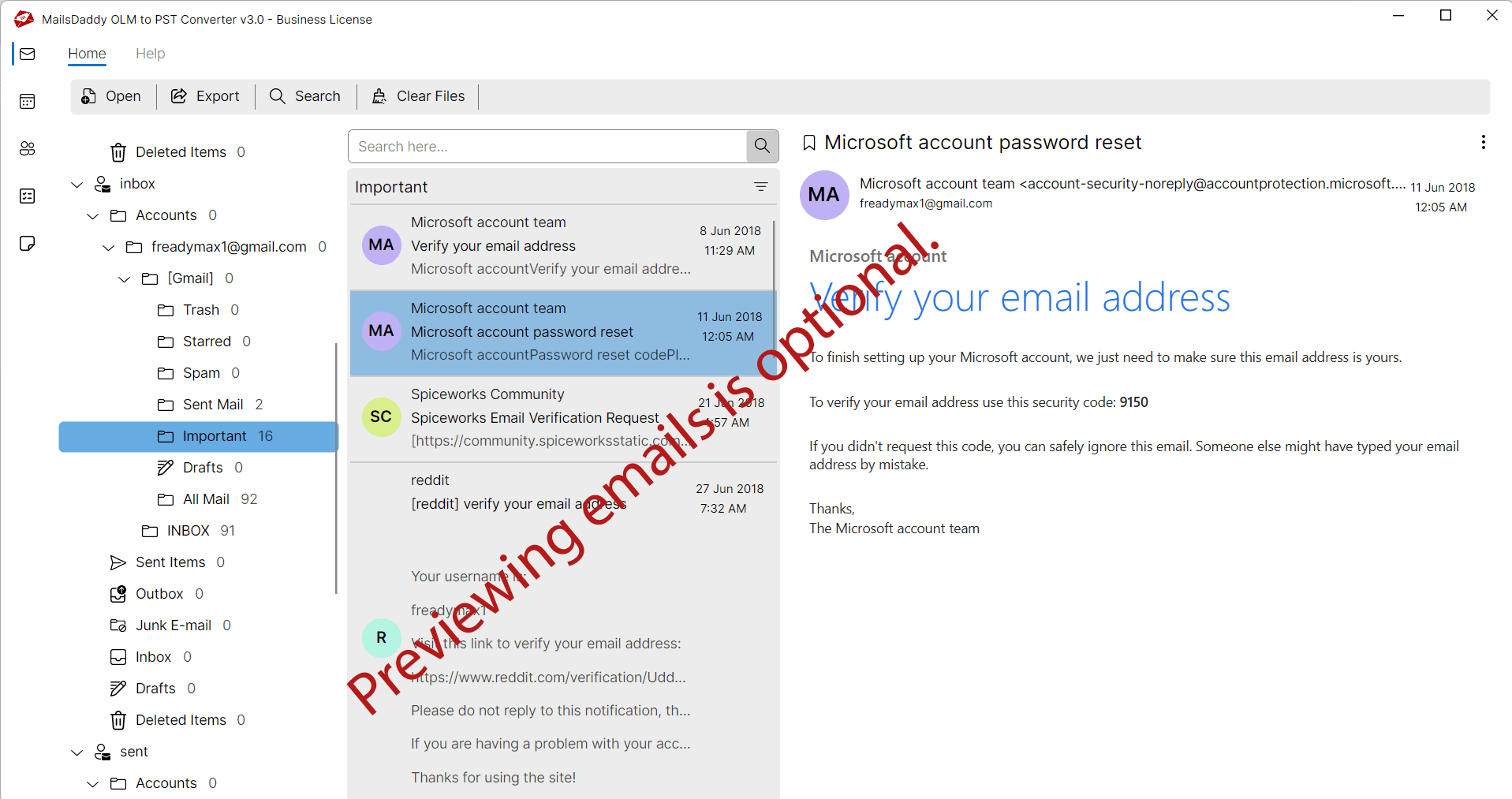Open the filter options for Important list
Screen dimensions: 1512x799
click(760, 187)
